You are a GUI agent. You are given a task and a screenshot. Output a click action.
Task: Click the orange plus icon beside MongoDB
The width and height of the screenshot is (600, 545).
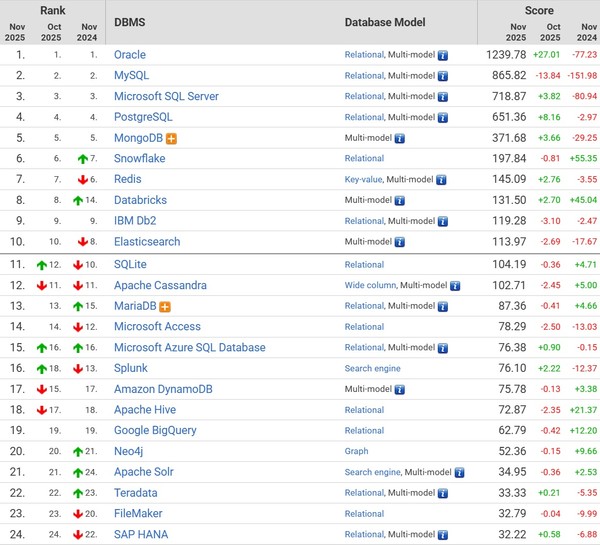click(172, 138)
